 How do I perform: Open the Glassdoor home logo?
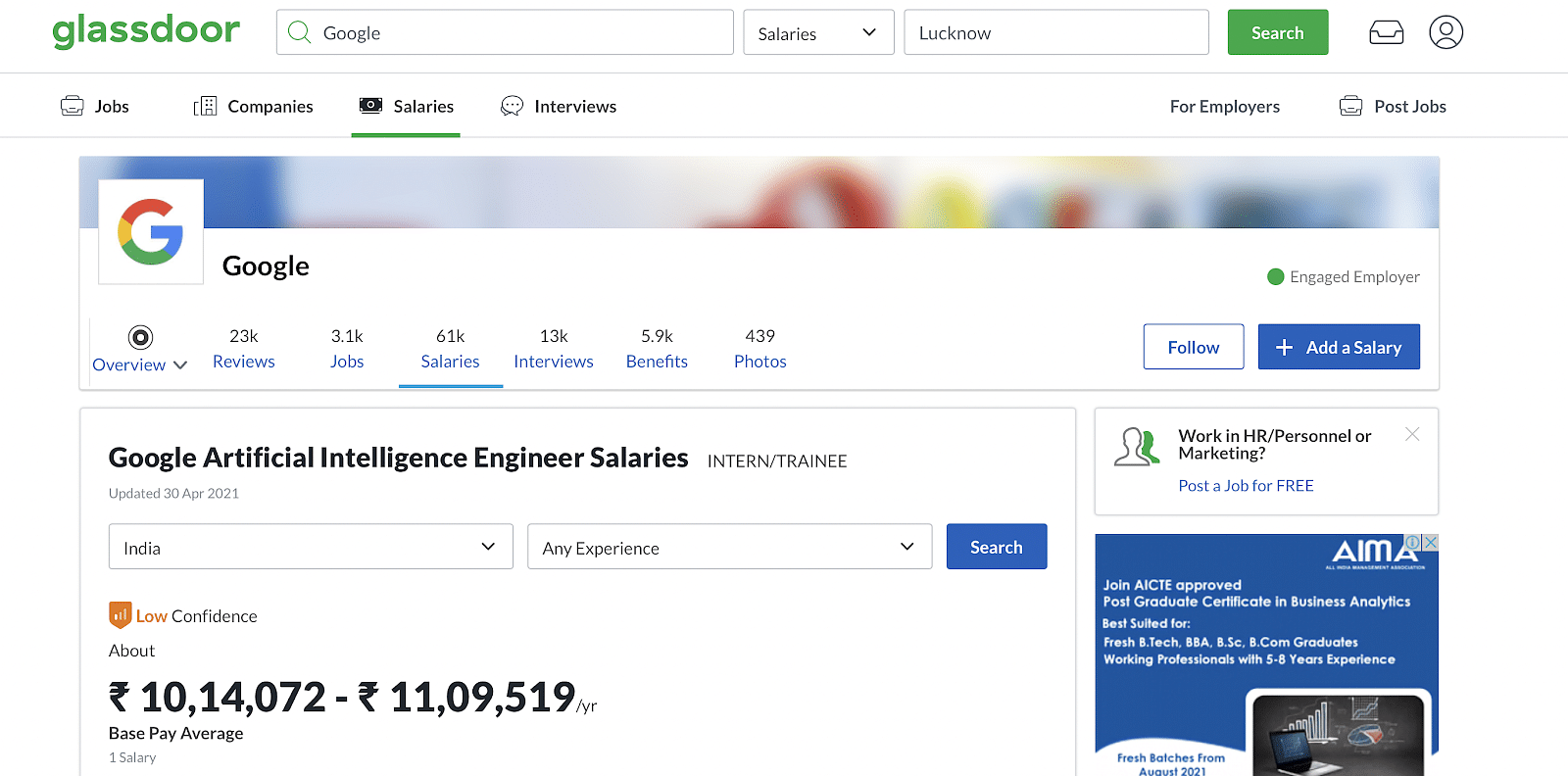(x=146, y=31)
